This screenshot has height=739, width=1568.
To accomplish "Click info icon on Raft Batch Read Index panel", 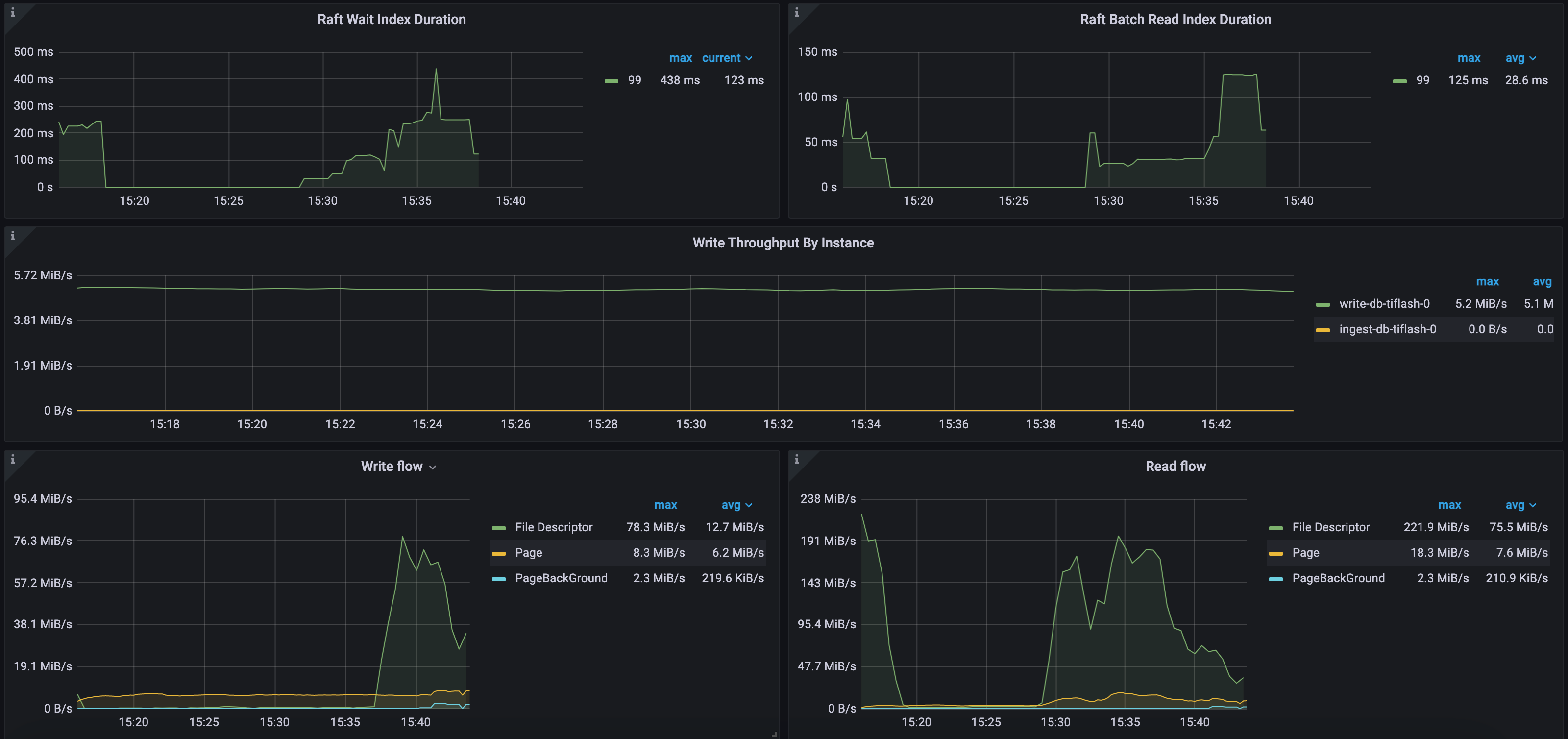I will (796, 12).
